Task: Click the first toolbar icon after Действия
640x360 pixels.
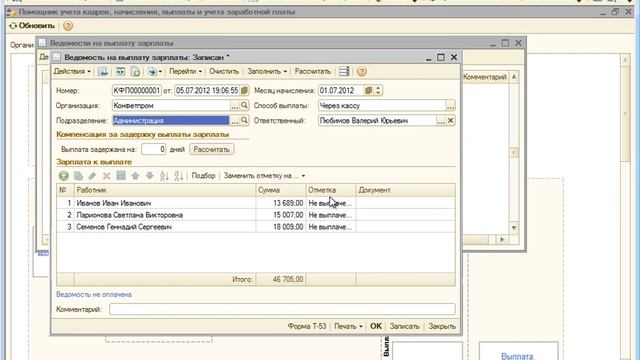Action: tap(103, 71)
